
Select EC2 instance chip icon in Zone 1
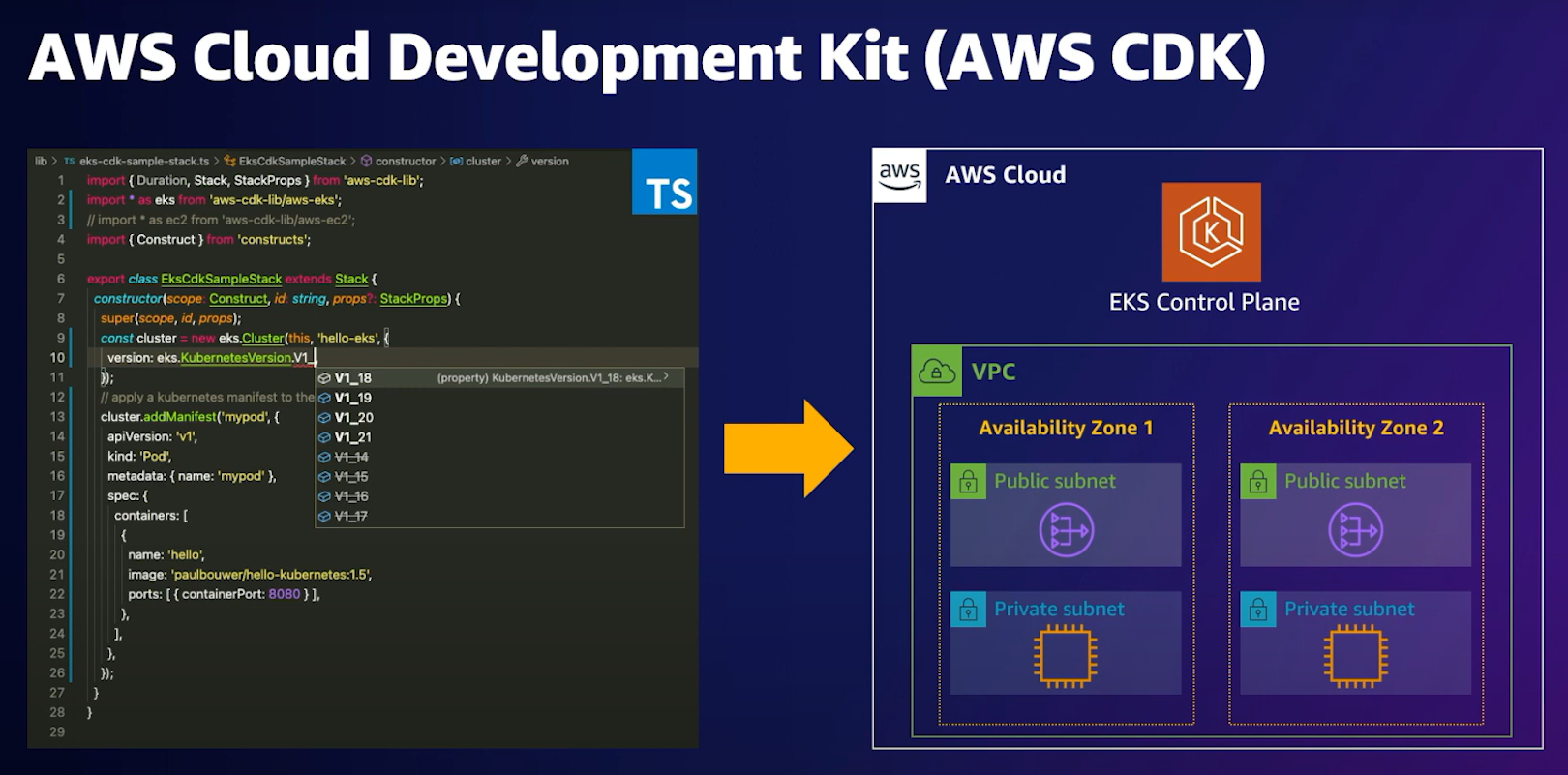pos(1065,658)
